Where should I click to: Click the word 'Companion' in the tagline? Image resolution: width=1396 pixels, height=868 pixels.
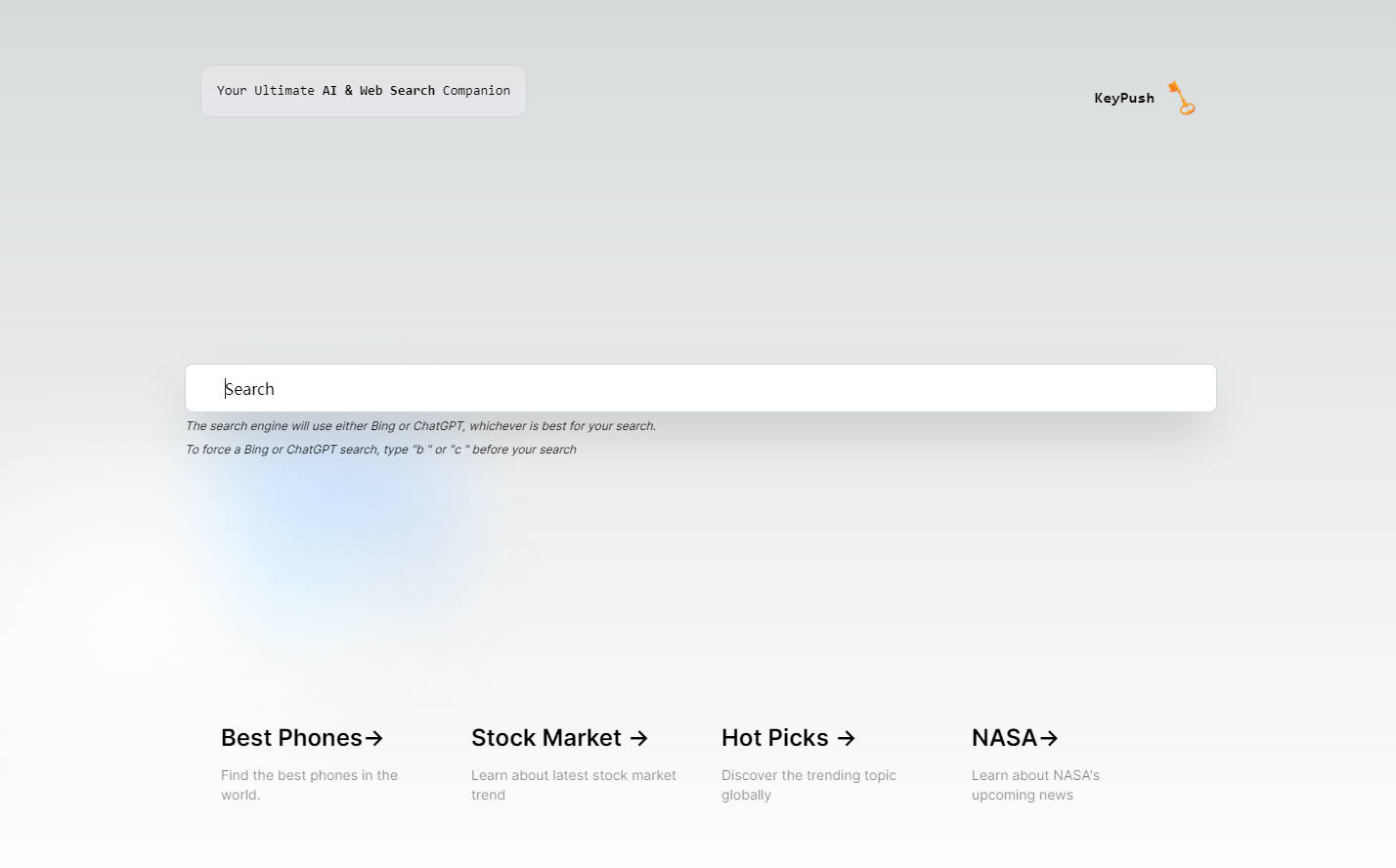tap(476, 91)
